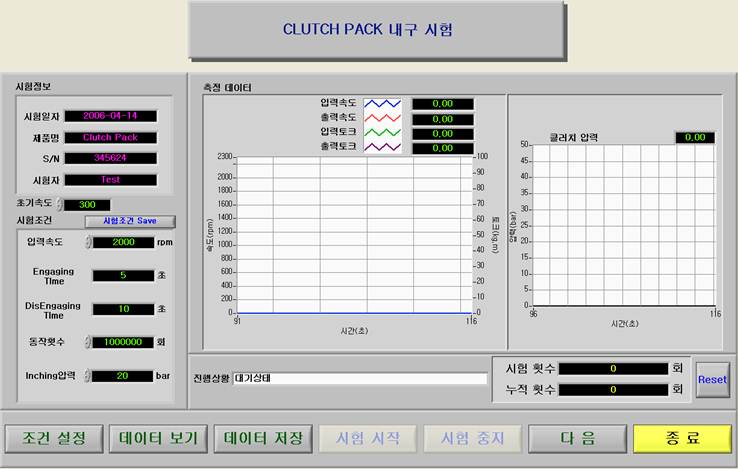Click 입력속도 value 2000 rpm field
This screenshot has height=469, width=738.
(123, 242)
